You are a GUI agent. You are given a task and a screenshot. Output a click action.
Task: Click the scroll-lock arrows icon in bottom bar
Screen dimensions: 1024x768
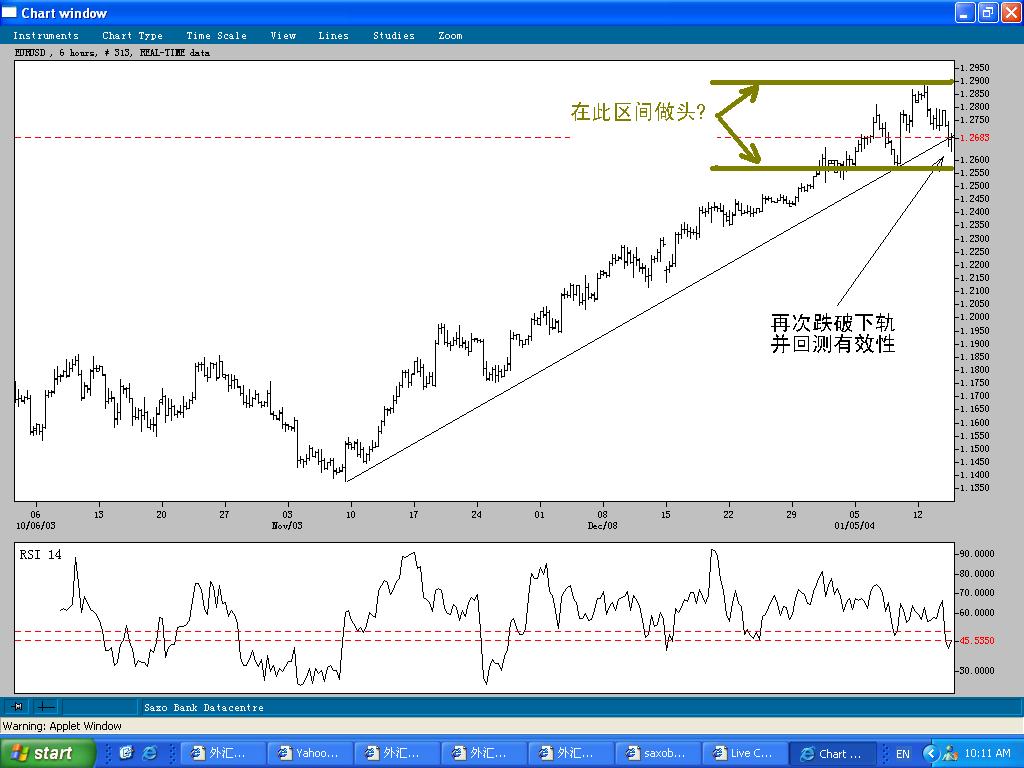point(18,707)
